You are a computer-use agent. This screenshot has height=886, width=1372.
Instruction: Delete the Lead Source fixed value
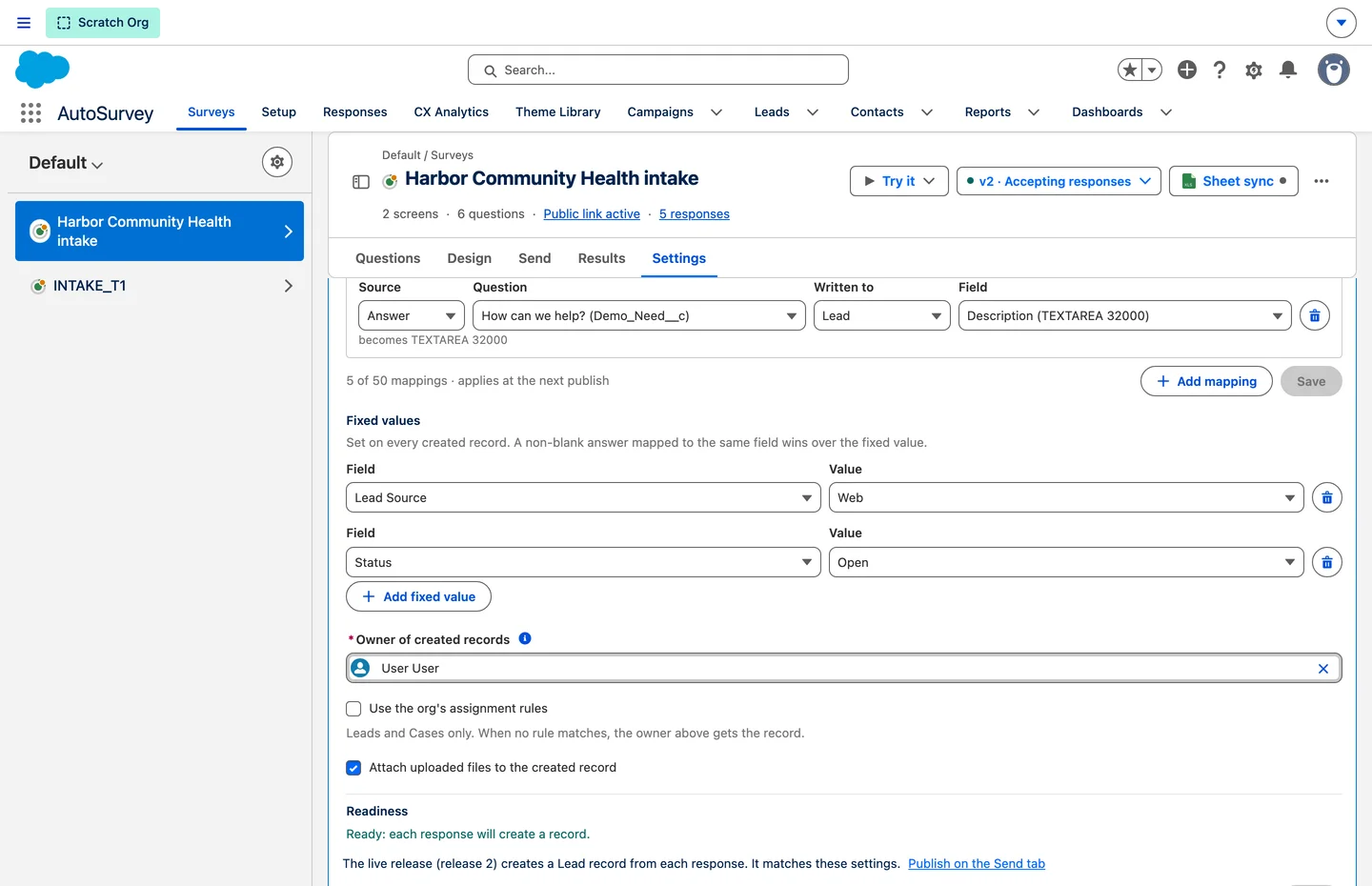[1327, 497]
